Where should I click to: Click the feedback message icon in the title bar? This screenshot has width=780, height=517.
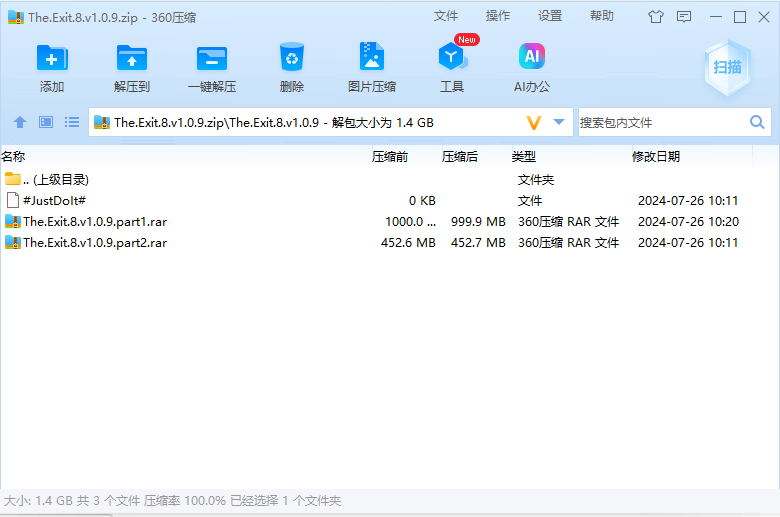[684, 17]
